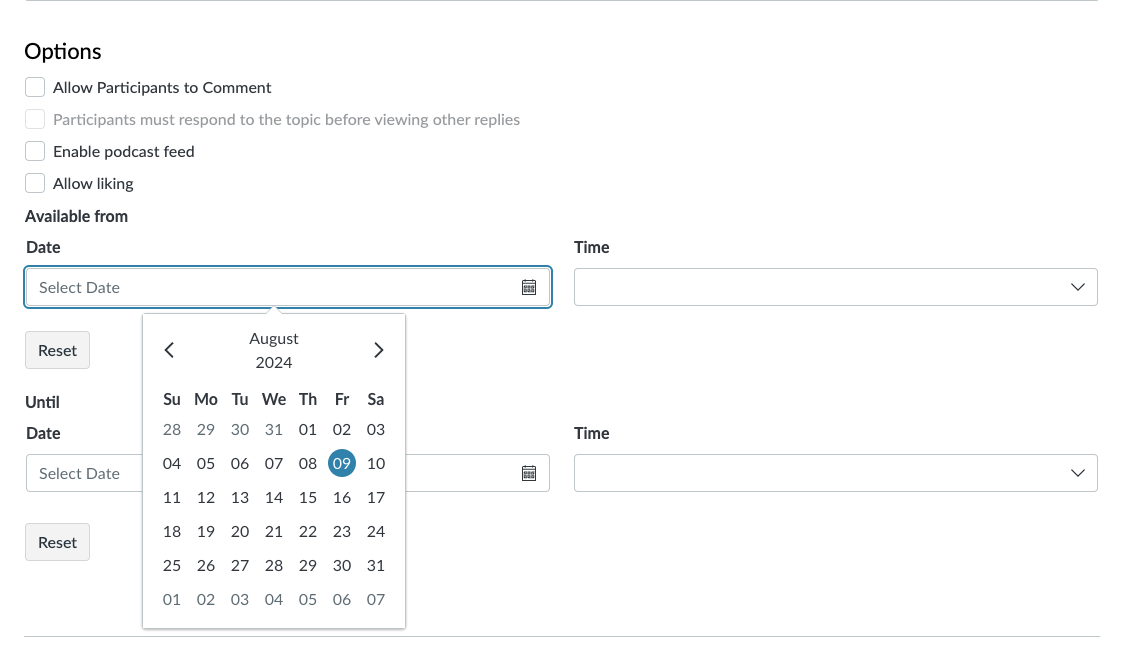Check Allow Participants to Comment
Screen dimensions: 1137x666
click(x=35, y=87)
